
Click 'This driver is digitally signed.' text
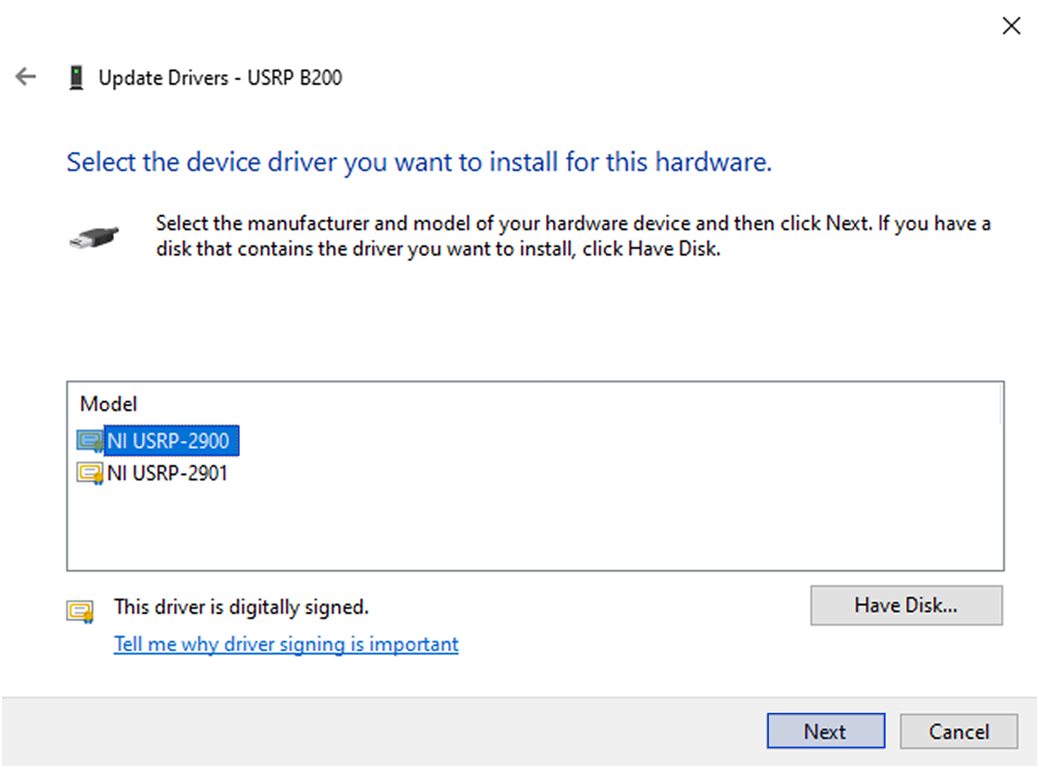(241, 607)
